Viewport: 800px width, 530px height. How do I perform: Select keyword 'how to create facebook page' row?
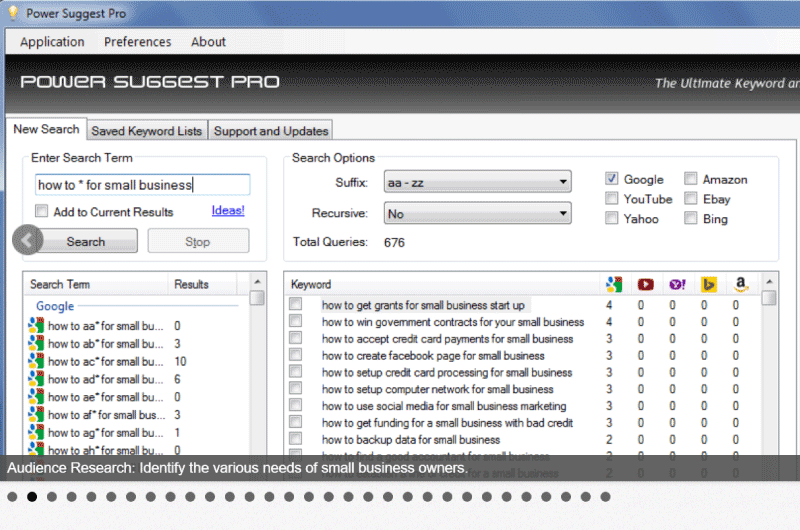pyautogui.click(x=433, y=356)
